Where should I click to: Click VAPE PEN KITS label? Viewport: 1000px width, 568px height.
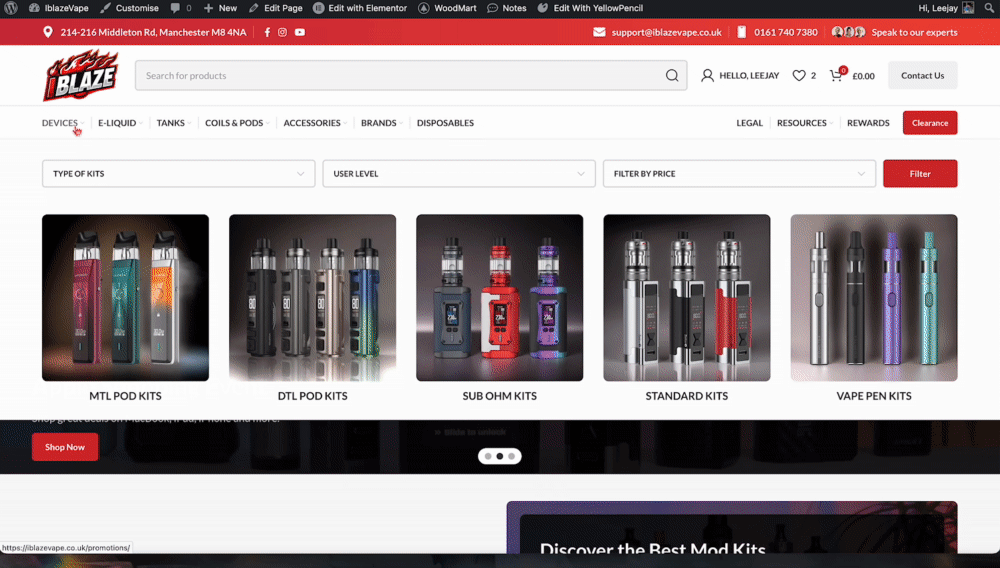coord(874,396)
